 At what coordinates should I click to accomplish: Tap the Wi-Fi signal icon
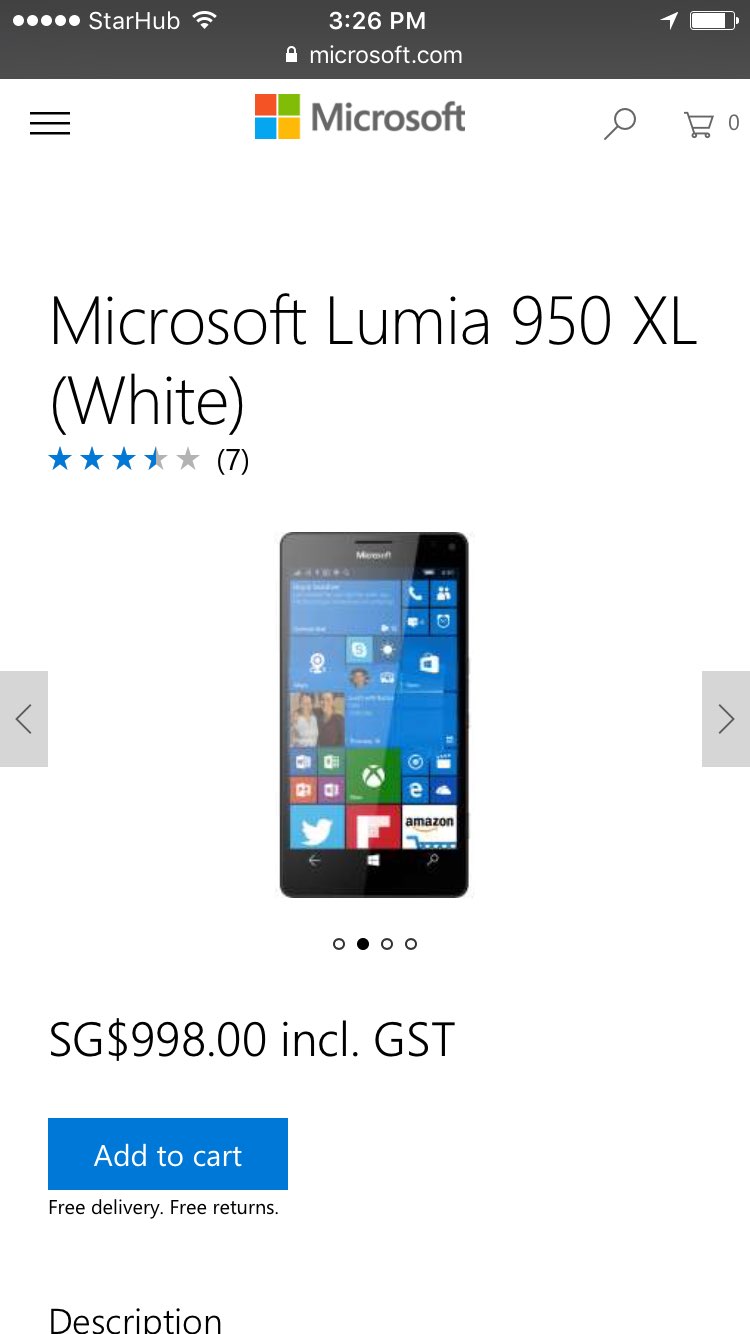(204, 20)
